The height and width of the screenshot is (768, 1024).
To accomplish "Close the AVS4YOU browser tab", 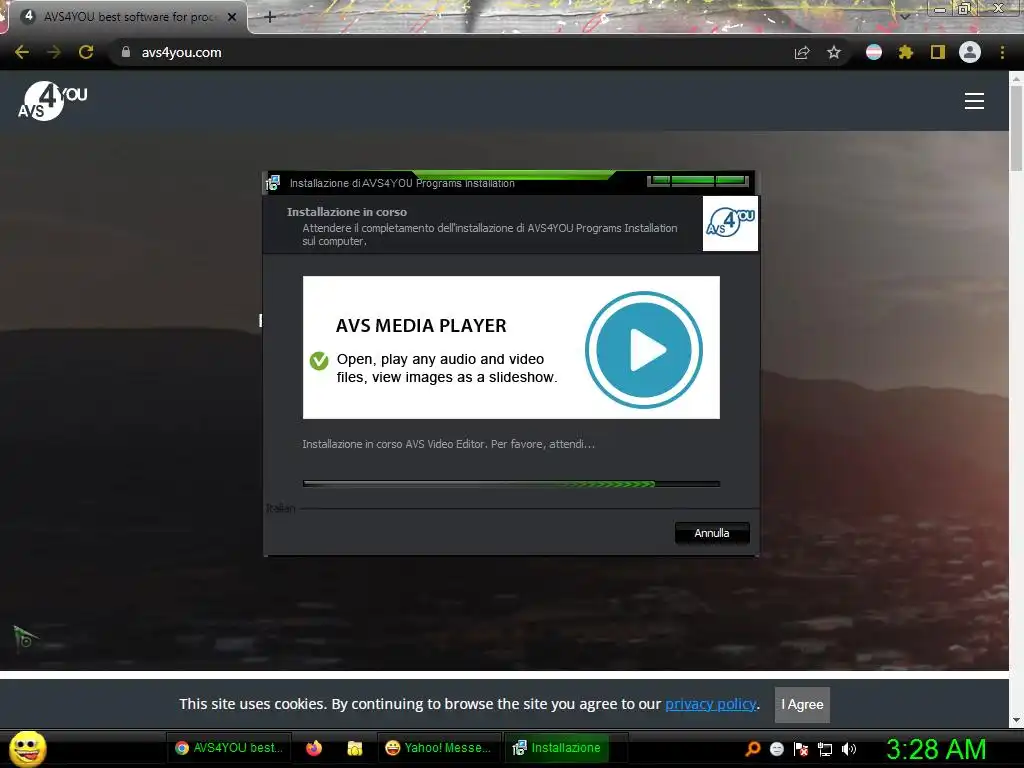I will (x=232, y=17).
